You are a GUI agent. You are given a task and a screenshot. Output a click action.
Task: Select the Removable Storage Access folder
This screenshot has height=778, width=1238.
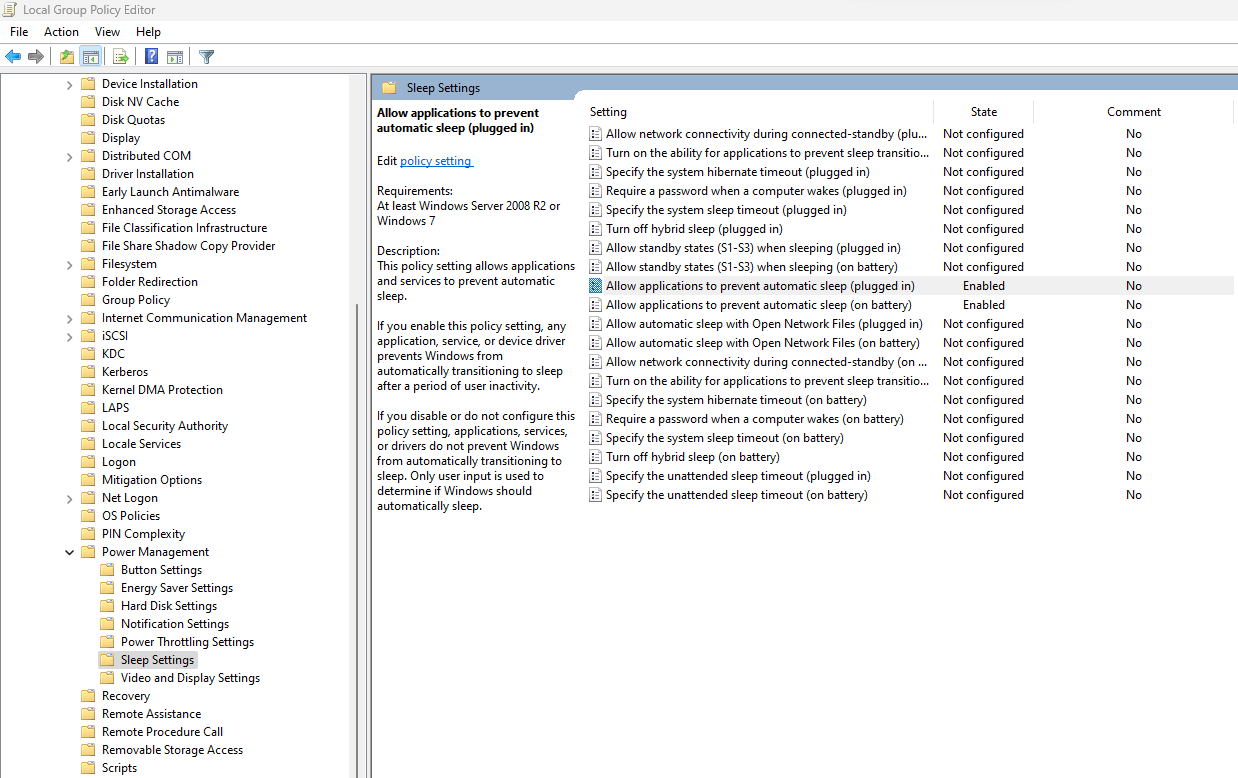172,750
